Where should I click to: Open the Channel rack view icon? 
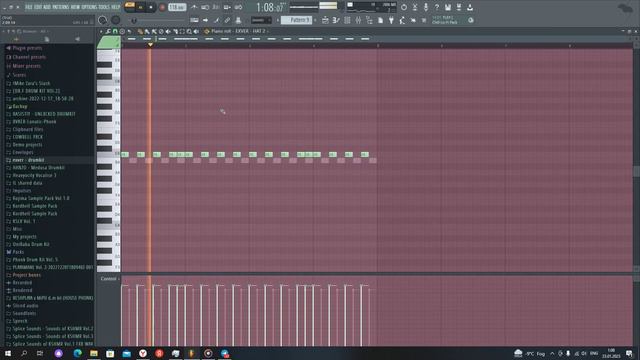[347, 20]
